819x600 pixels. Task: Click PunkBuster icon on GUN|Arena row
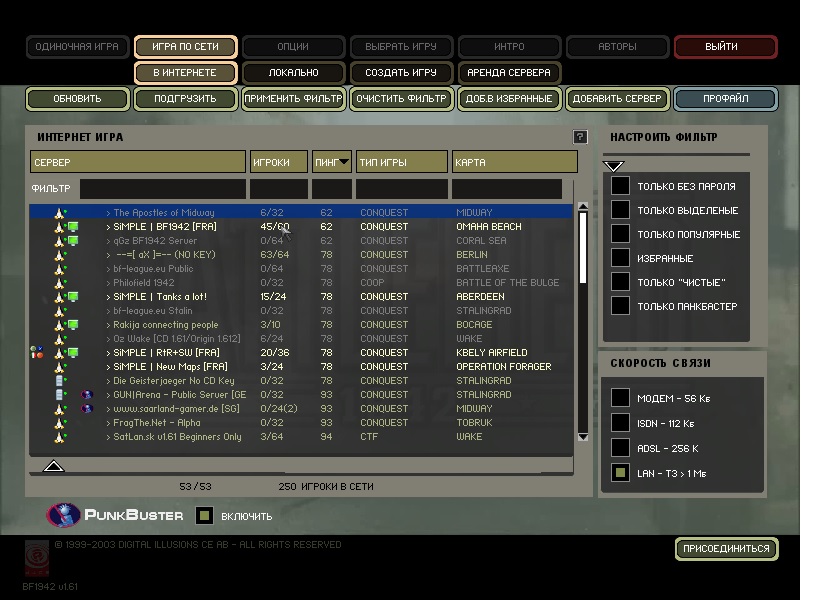tap(87, 394)
